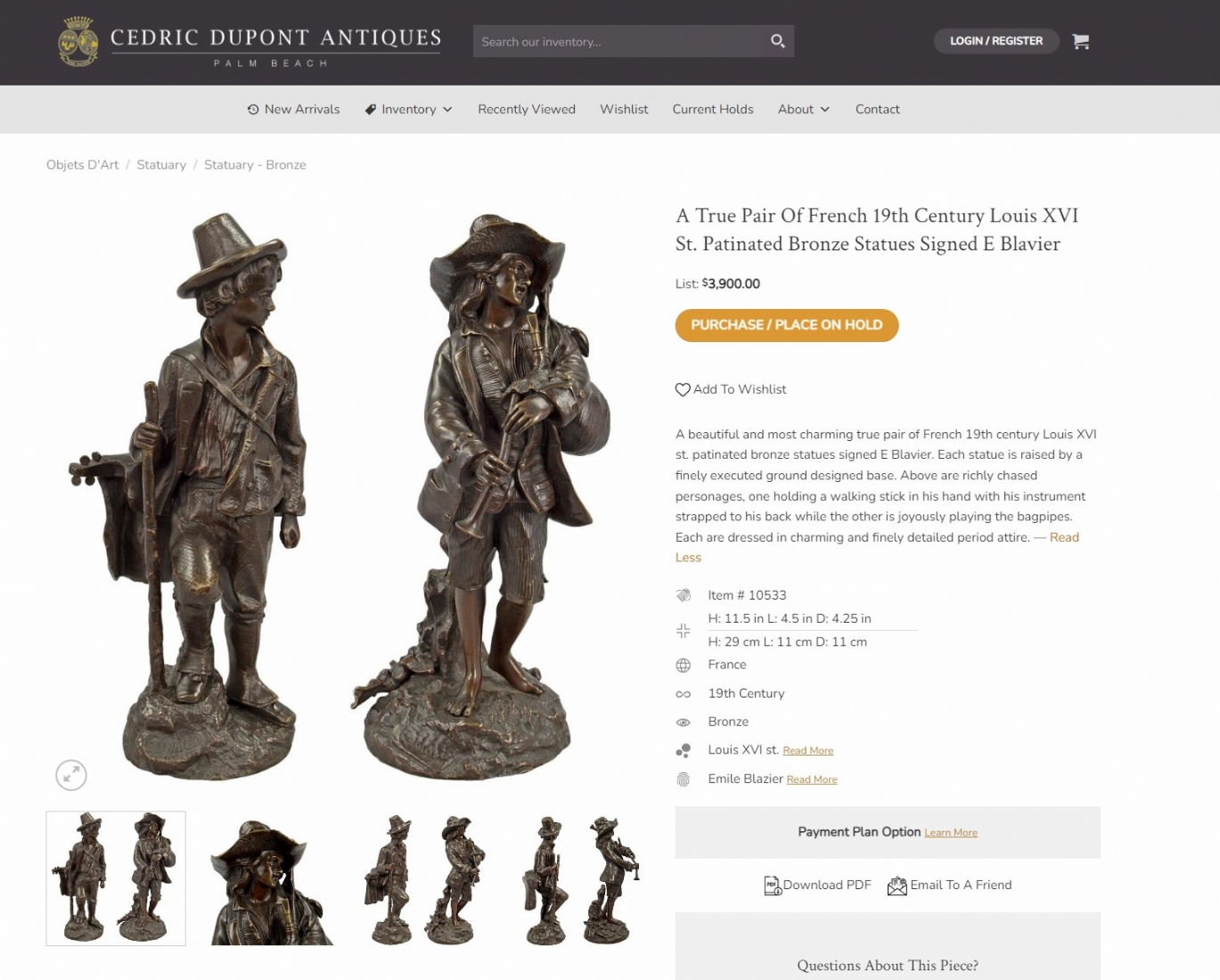
Task: Click the Purchase / Place On Hold button
Action: (x=787, y=325)
